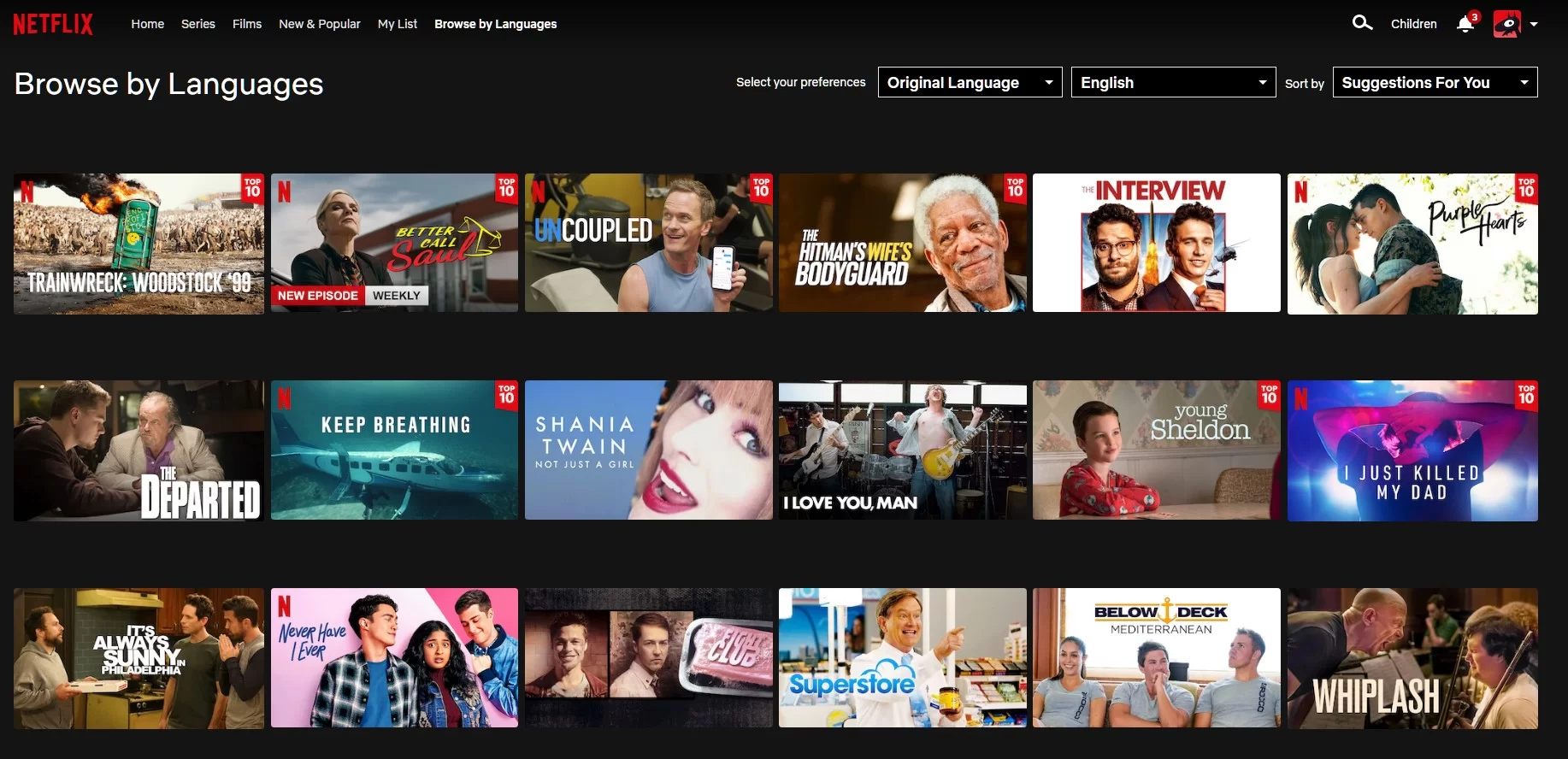Open Better Call Saul thumbnail
This screenshot has height=759, width=1568.
point(394,244)
